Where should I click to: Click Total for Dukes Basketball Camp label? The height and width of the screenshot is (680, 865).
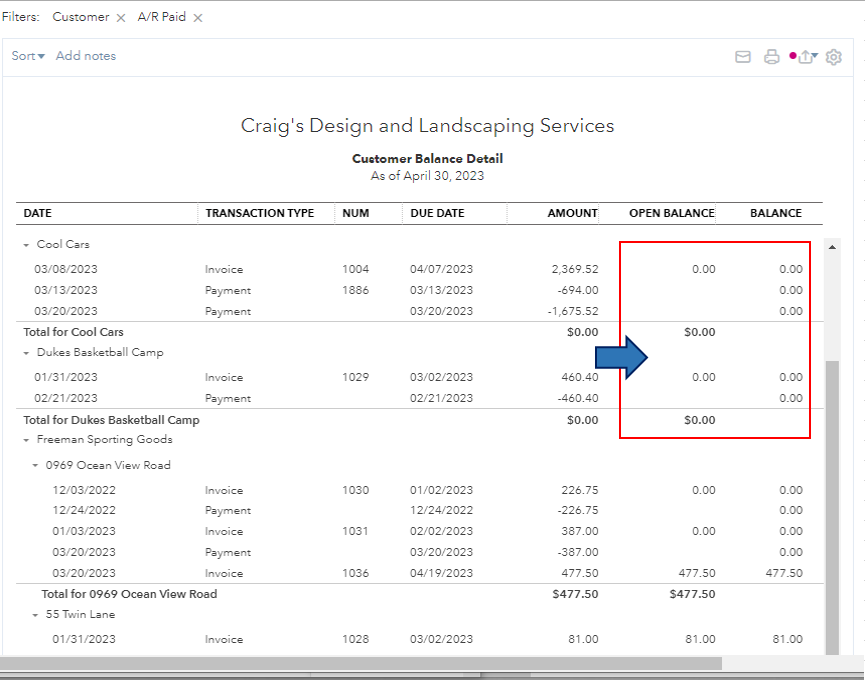[x=111, y=420]
